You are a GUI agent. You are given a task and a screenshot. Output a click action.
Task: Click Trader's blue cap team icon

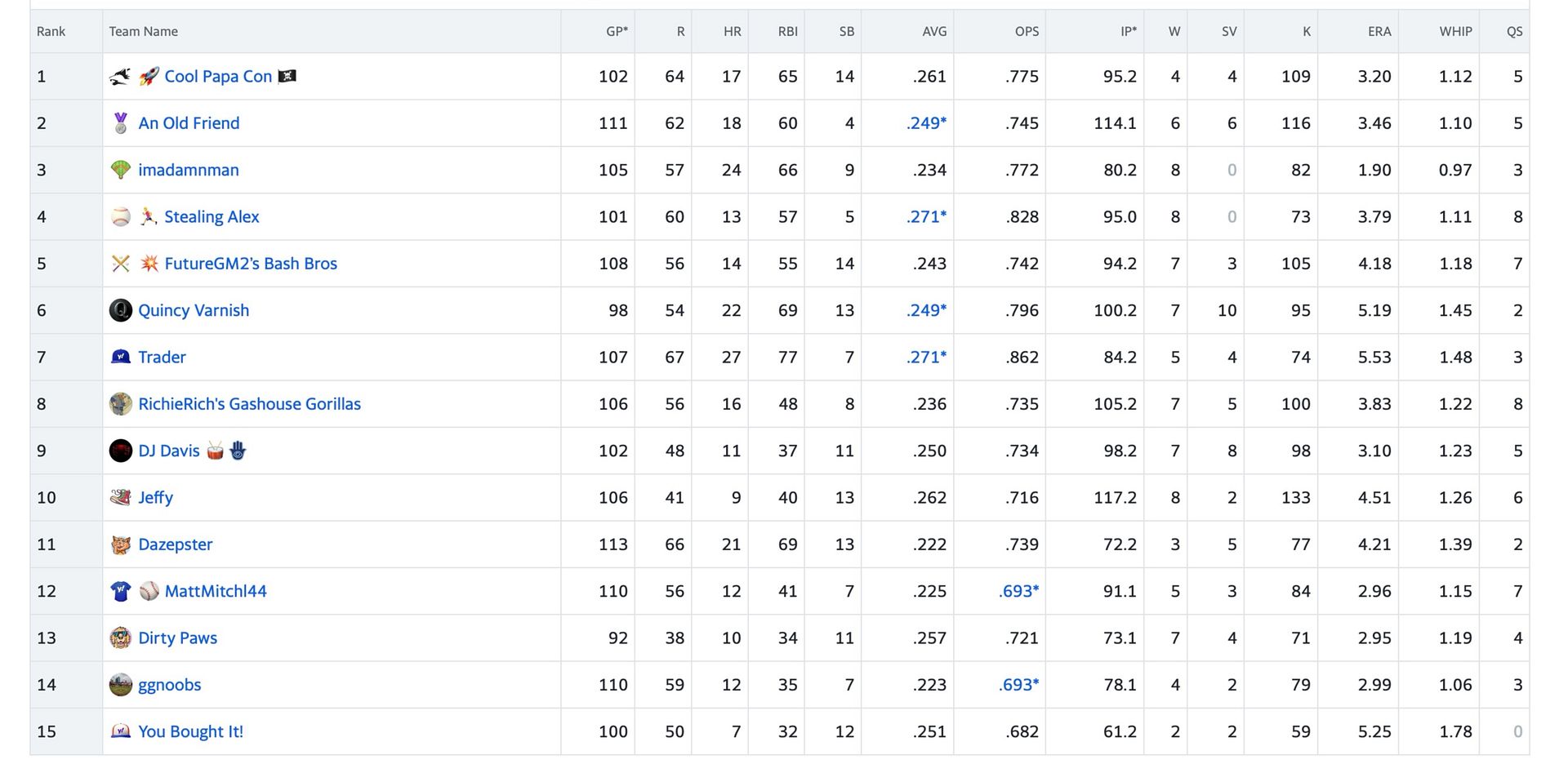tap(121, 357)
